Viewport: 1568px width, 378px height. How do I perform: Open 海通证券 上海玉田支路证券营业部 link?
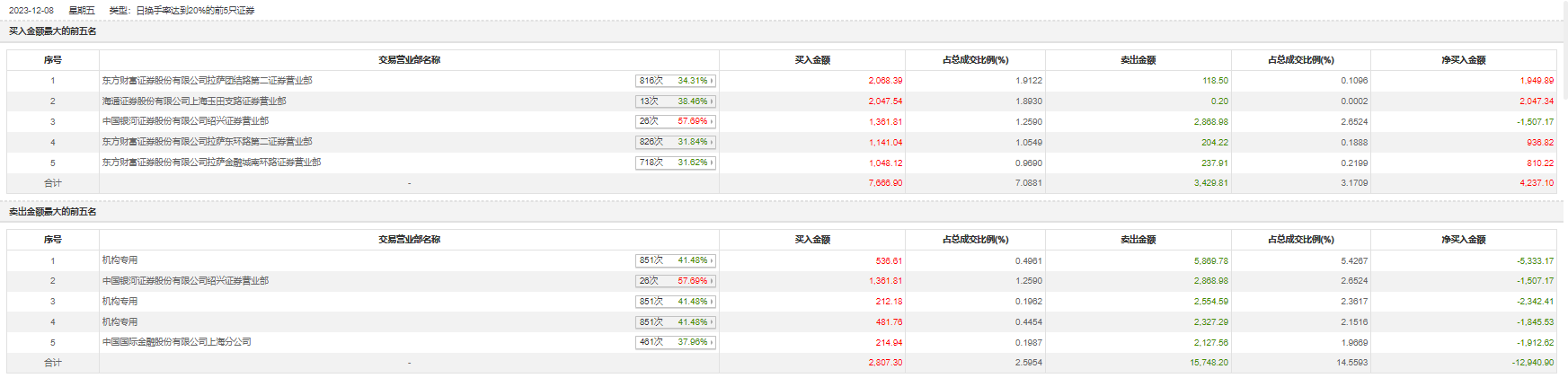click(194, 101)
